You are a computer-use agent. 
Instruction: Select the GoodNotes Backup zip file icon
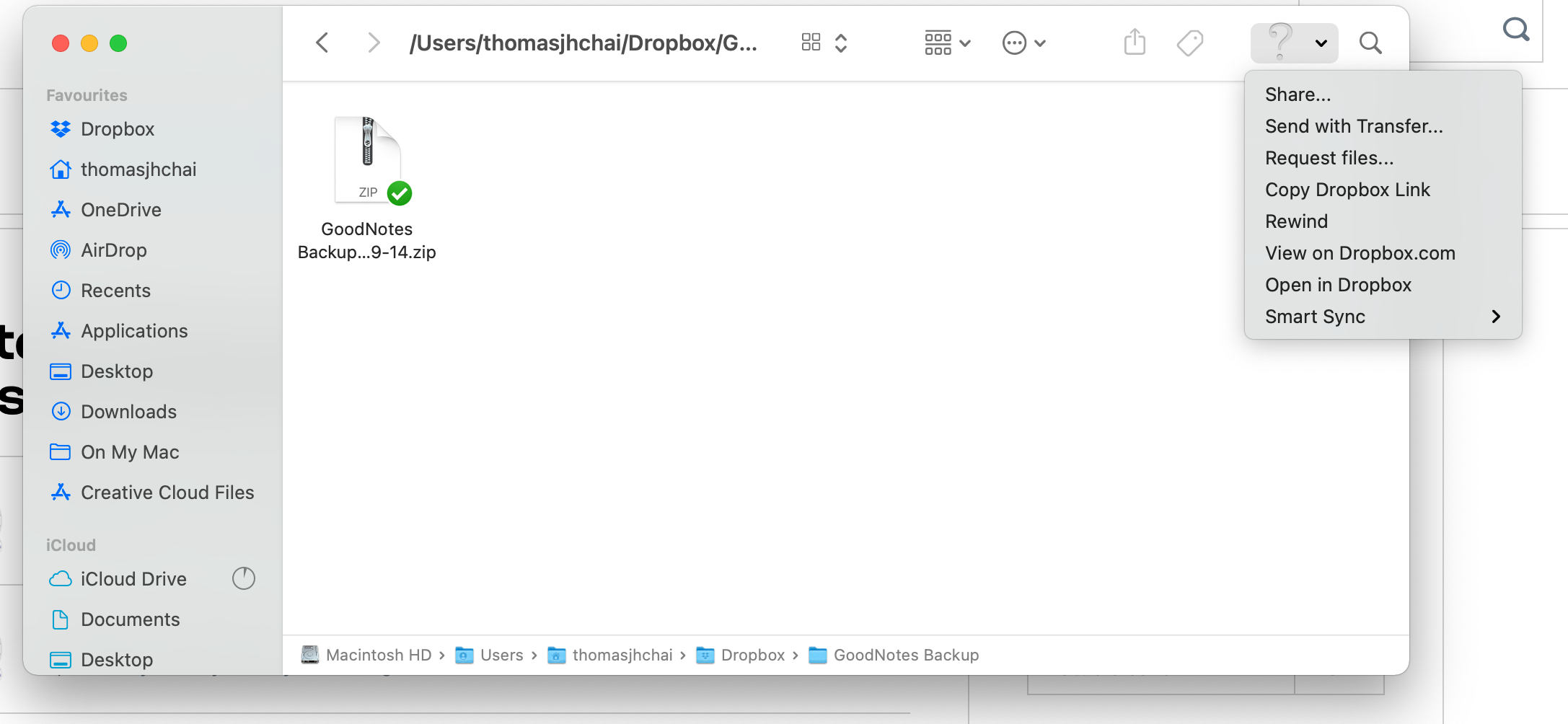tap(368, 160)
